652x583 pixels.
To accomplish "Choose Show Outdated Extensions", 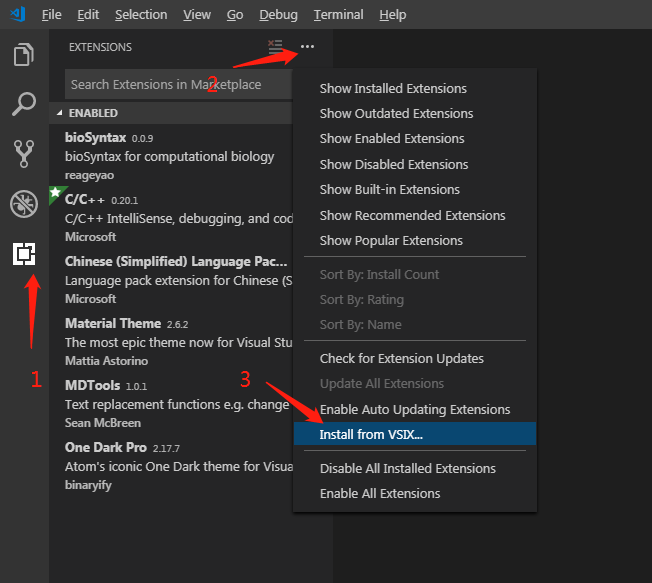I will click(415, 114).
